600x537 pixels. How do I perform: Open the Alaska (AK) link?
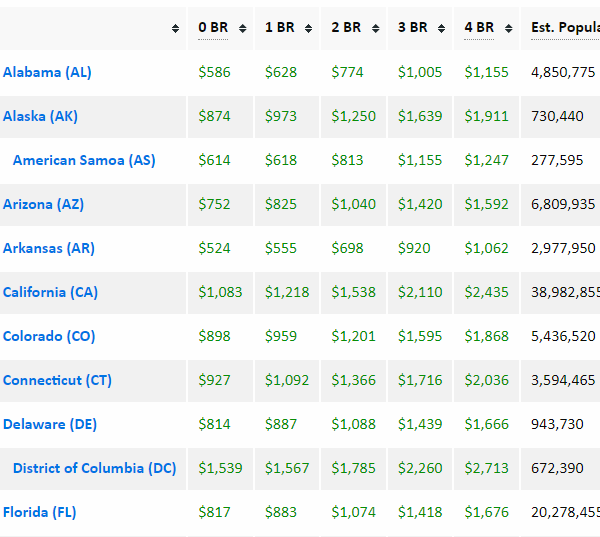tap(40, 116)
